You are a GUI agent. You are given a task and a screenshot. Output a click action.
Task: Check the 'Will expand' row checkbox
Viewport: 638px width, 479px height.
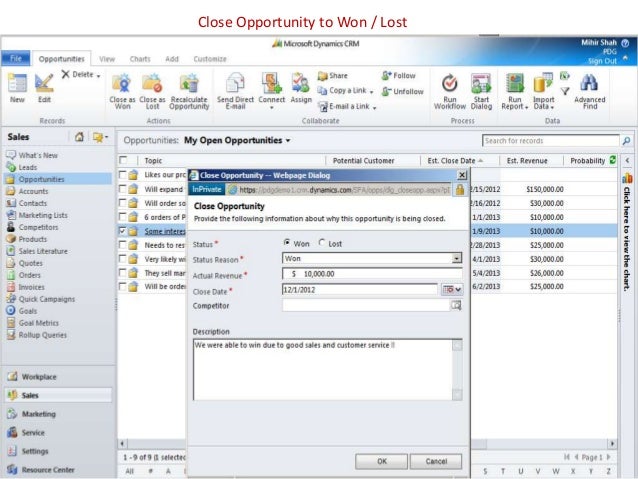click(122, 189)
